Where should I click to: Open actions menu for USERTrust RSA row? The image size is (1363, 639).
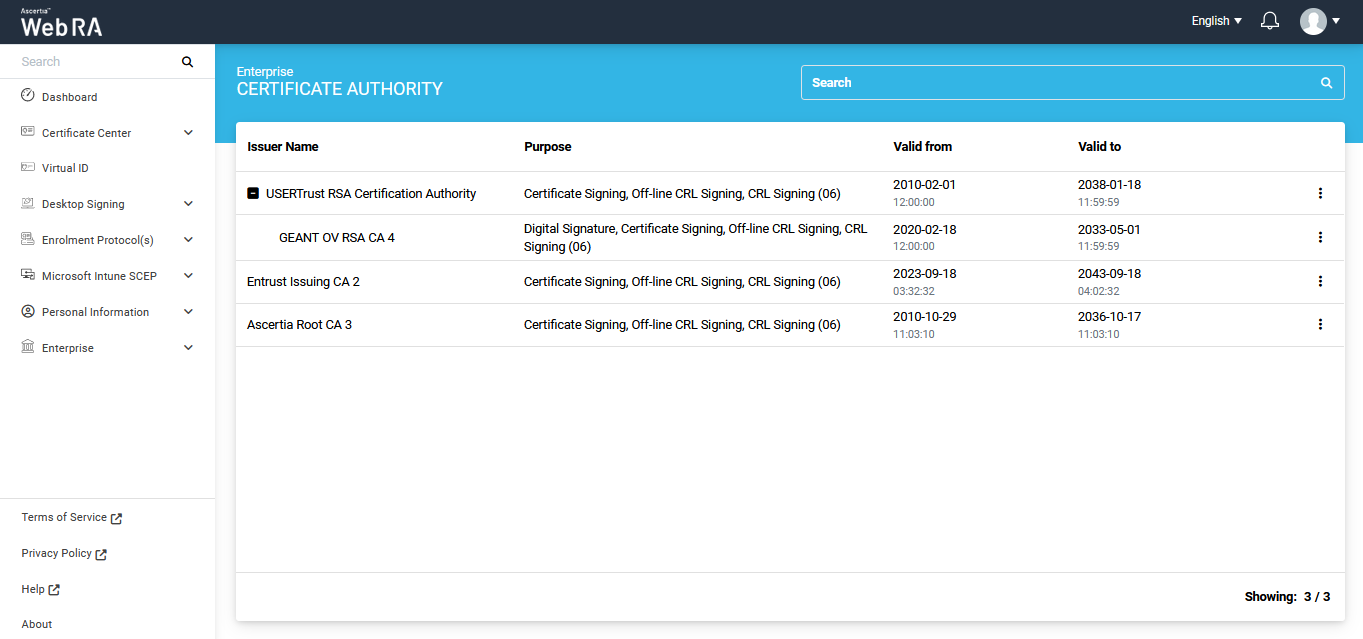1320,193
